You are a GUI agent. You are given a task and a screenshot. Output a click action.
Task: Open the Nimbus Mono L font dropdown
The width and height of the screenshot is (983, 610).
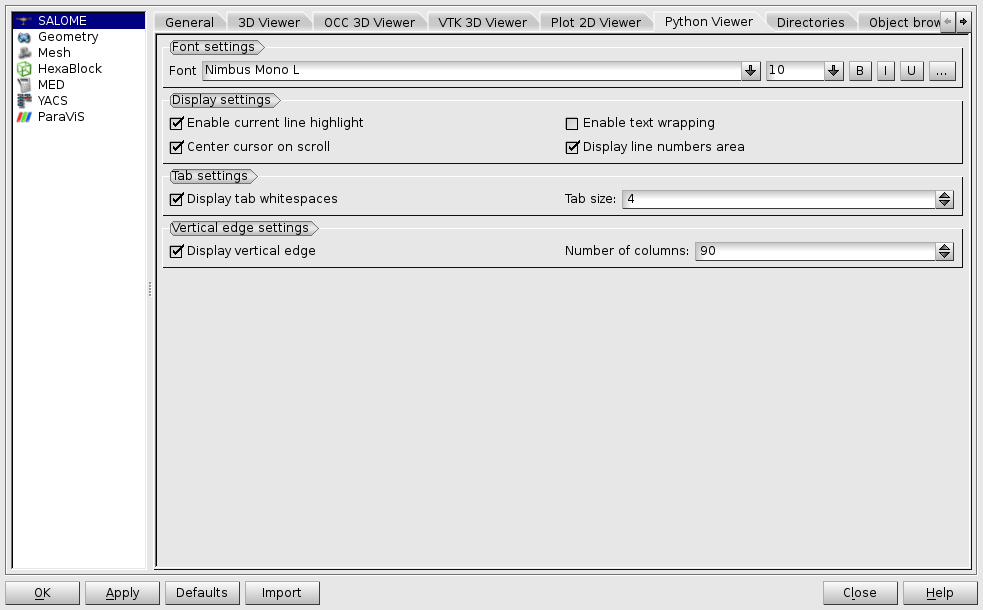point(751,71)
